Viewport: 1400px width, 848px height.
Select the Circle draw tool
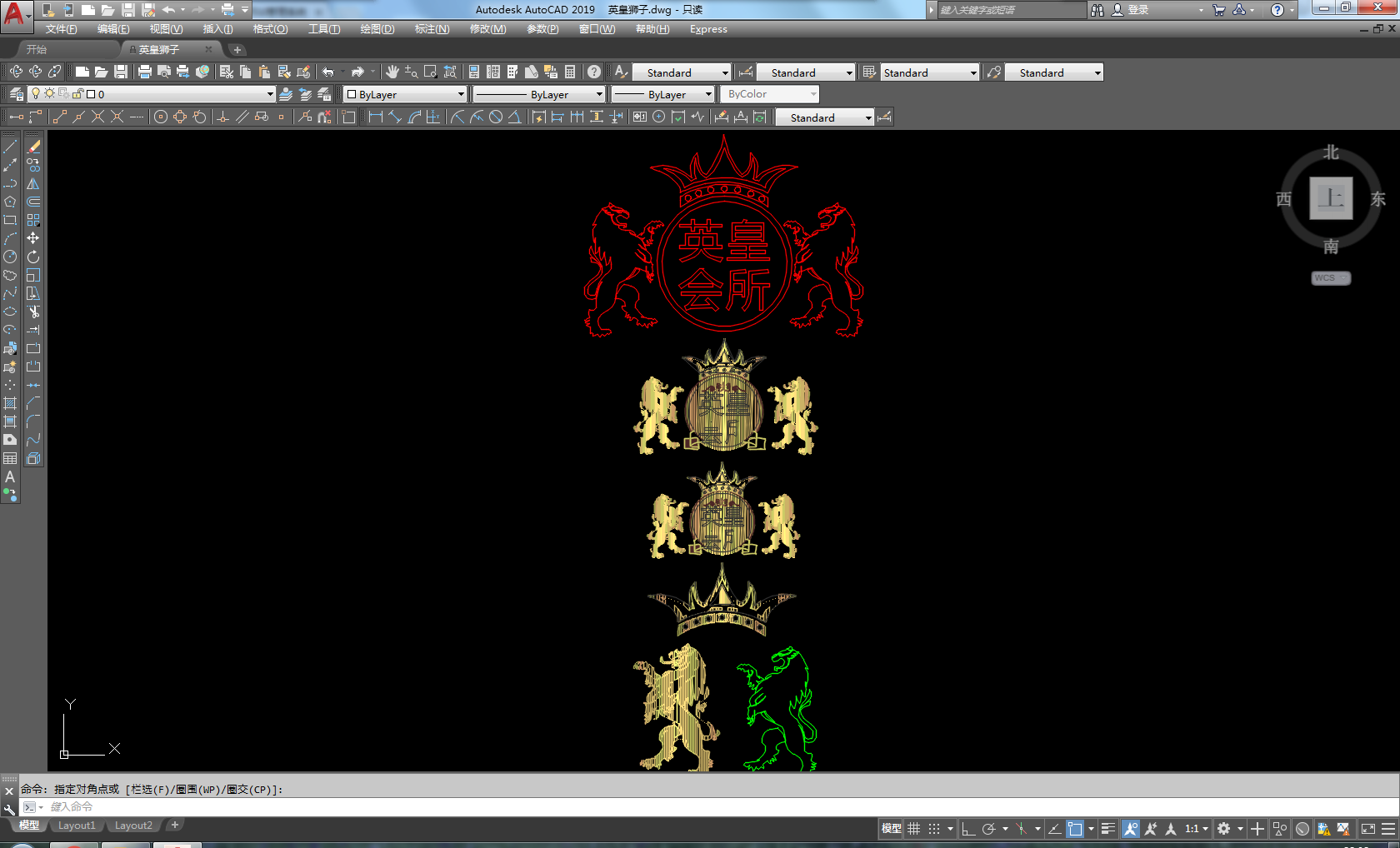pyautogui.click(x=10, y=257)
